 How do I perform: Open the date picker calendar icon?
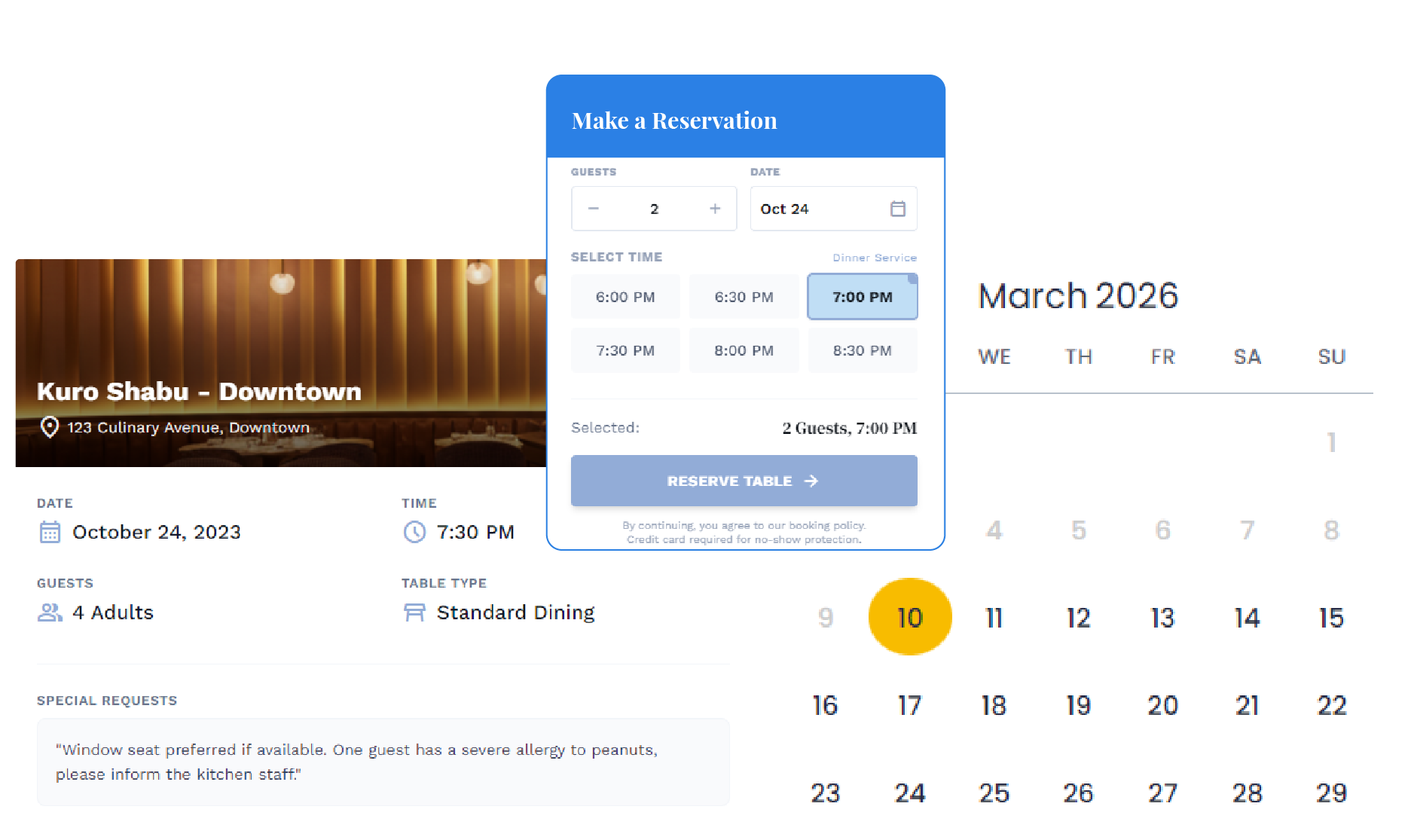(897, 209)
